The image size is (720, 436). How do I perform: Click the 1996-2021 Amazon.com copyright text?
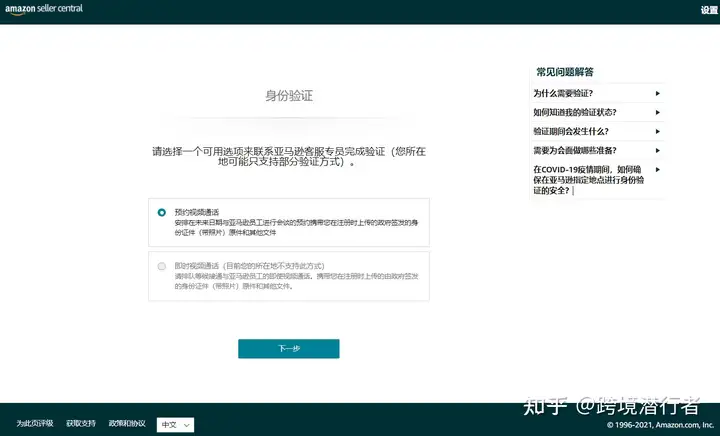tap(660, 425)
